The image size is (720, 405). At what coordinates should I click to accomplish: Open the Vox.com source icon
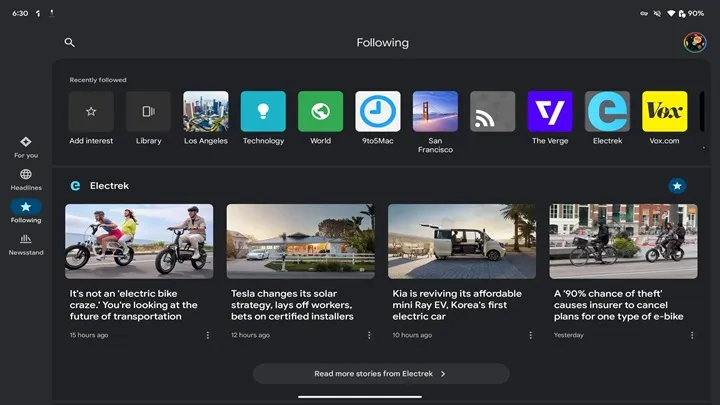(664, 112)
